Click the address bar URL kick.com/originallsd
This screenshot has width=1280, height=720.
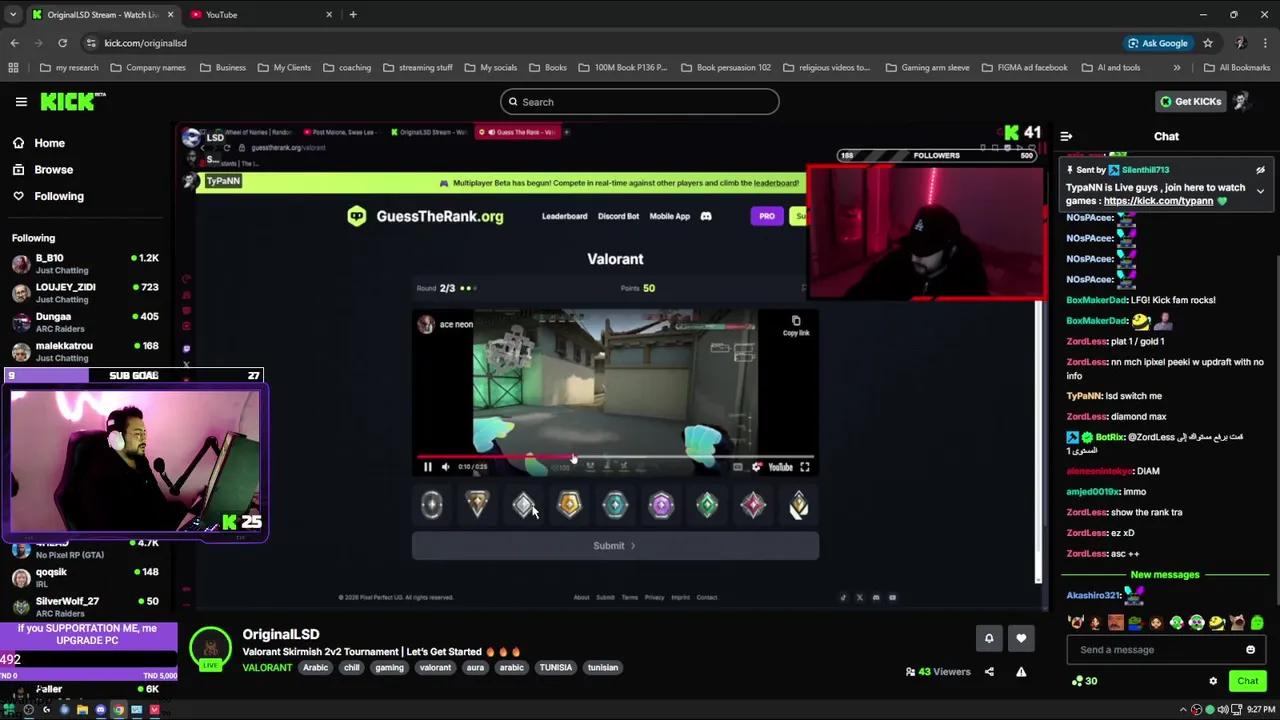click(x=146, y=43)
